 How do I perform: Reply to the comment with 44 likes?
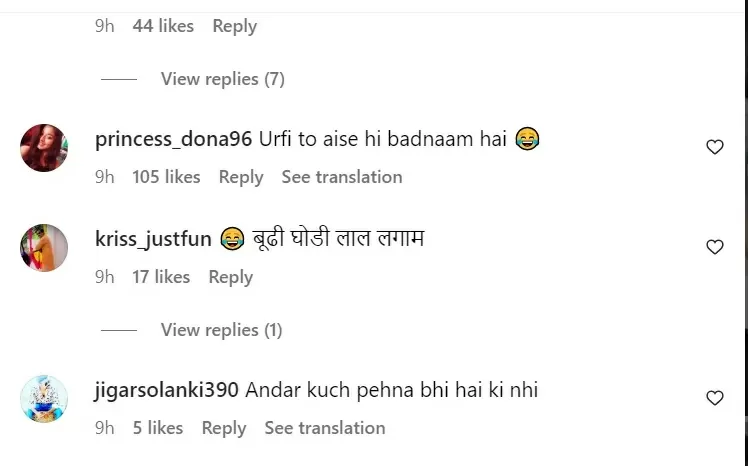(x=234, y=26)
